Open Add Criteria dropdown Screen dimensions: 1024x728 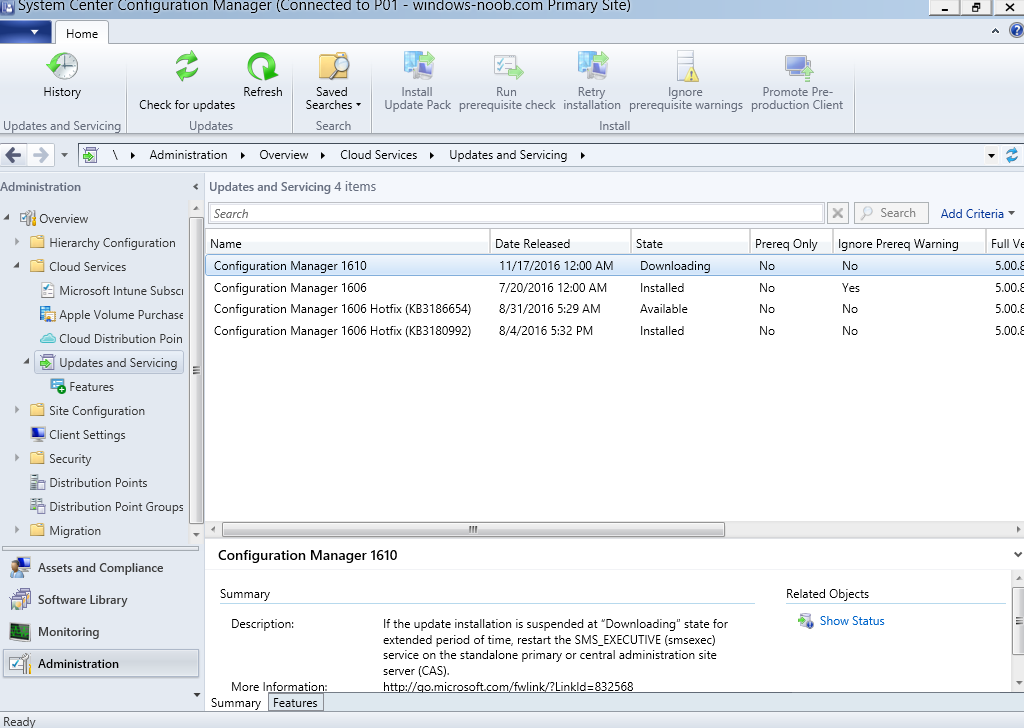[x=977, y=214]
